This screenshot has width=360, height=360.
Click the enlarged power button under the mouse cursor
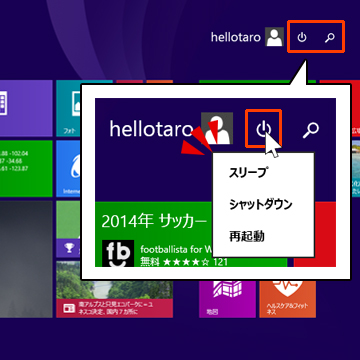click(264, 129)
